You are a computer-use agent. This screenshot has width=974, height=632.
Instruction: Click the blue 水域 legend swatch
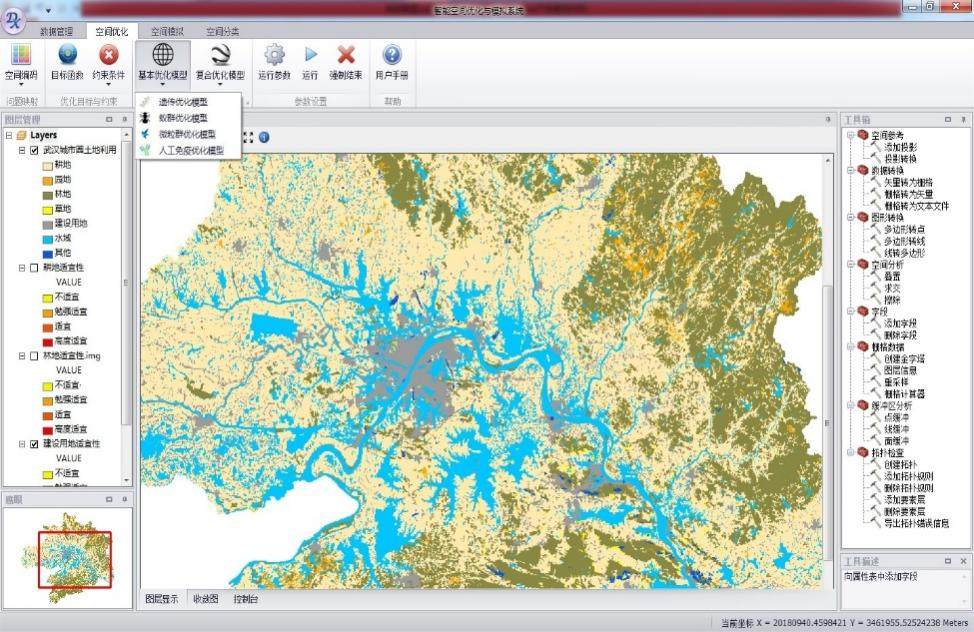click(47, 238)
